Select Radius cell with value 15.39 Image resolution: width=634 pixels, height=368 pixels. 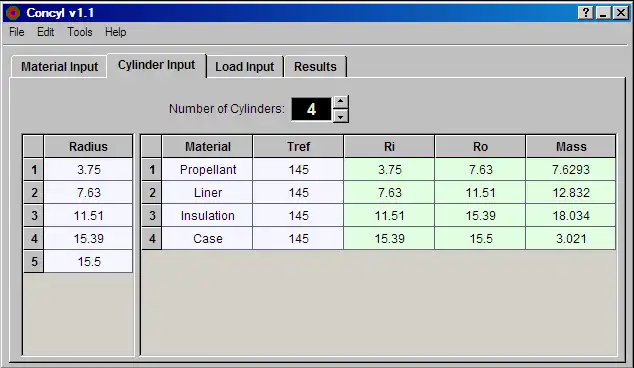coord(88,239)
